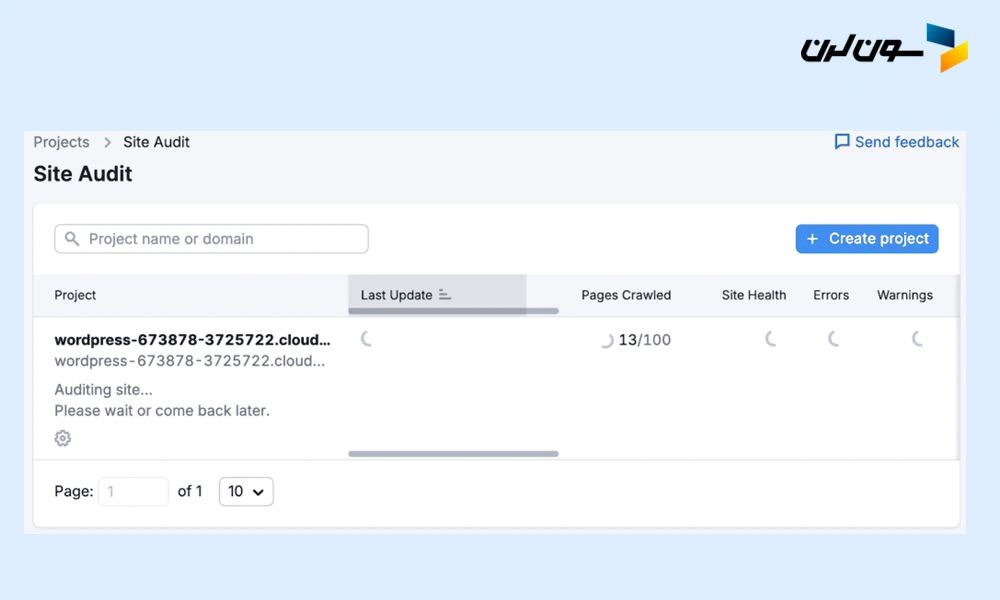Viewport: 1000px width, 600px height.
Task: Click the plus icon on Create project
Action: 812,239
